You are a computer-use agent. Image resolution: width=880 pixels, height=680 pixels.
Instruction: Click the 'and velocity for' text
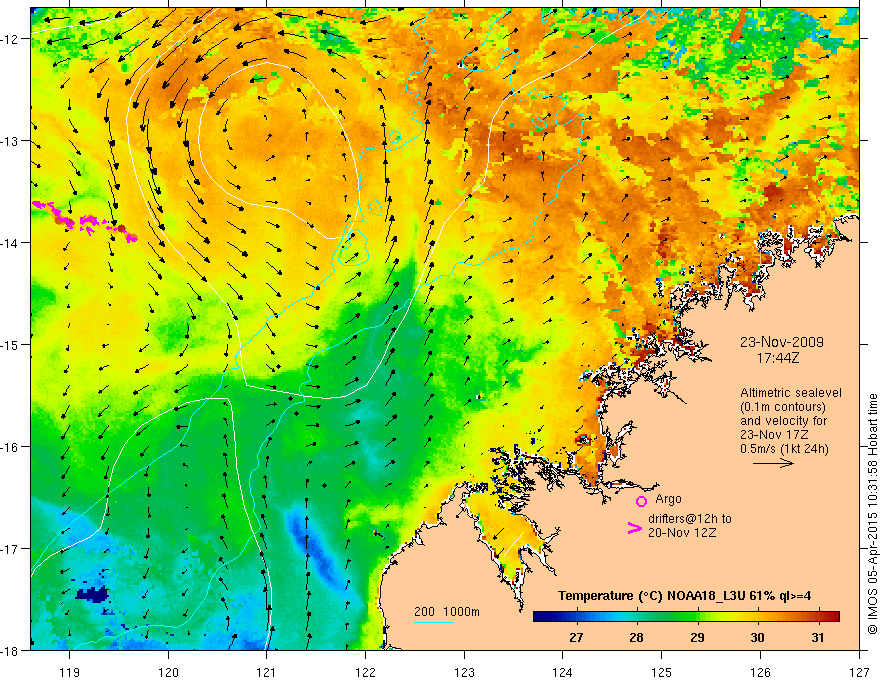click(x=783, y=421)
